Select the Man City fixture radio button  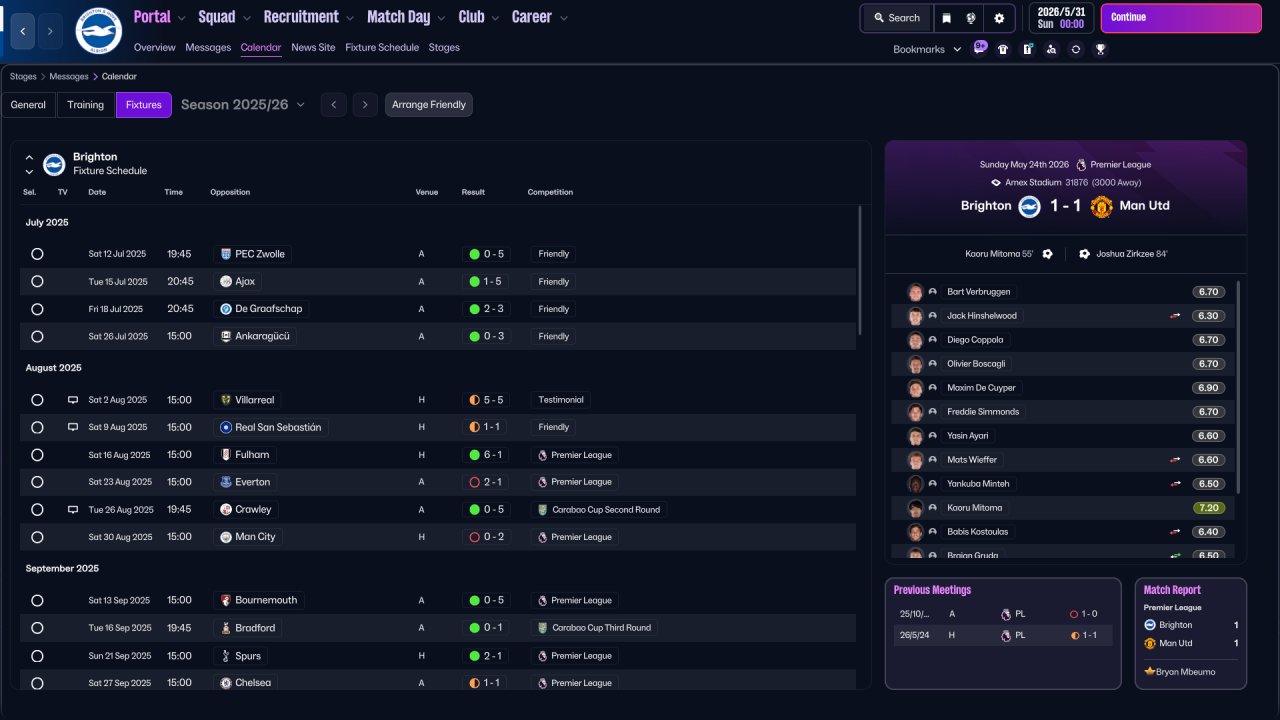click(37, 537)
